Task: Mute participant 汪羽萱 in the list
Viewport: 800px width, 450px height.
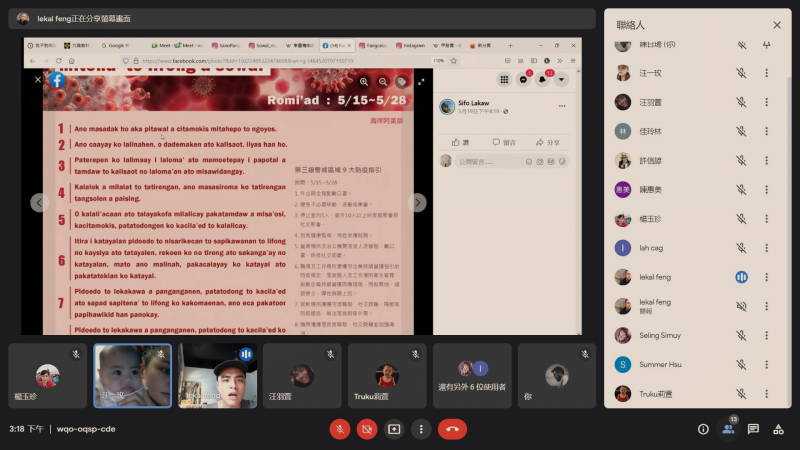Action: 741,102
